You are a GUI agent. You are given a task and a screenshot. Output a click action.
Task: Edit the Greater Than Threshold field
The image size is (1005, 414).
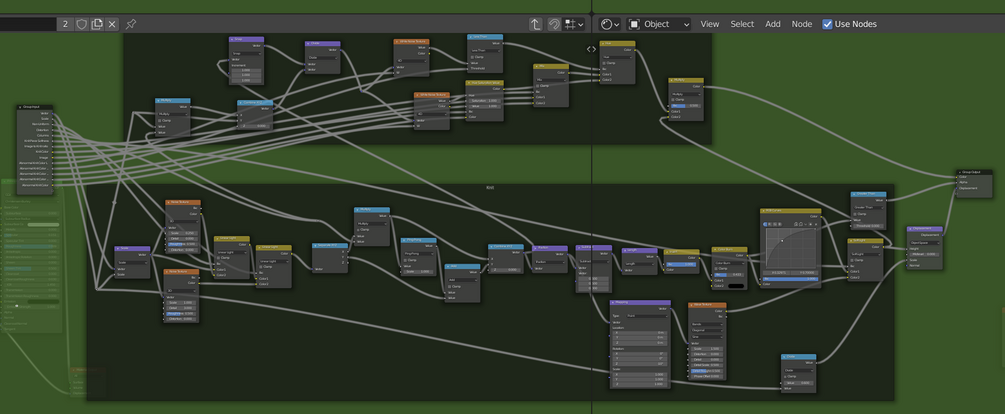[x=868, y=226]
